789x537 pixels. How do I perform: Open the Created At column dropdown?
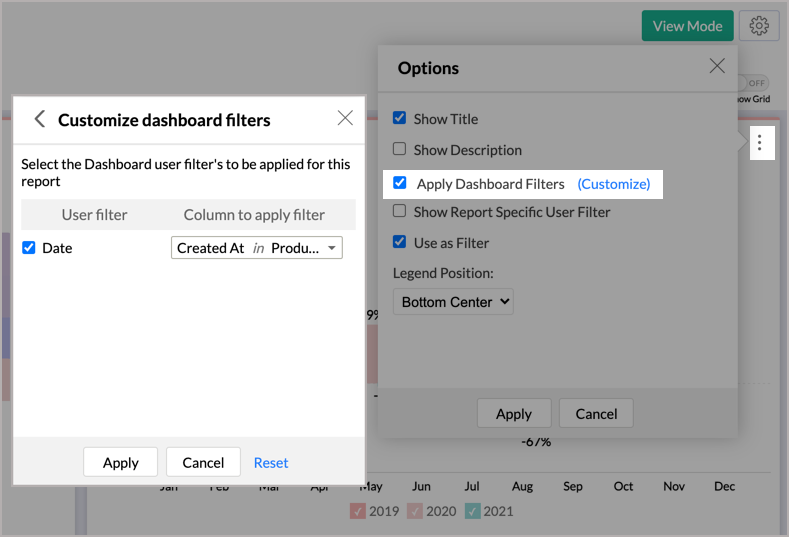point(257,248)
